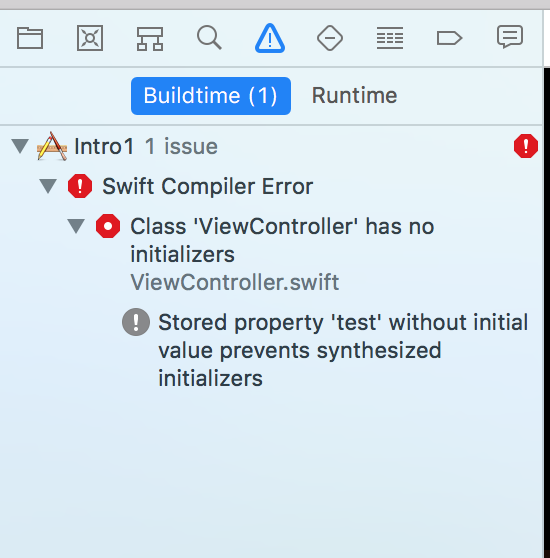Open the Symbol navigator hierarchy icon
Screen dimensions: 550x558
pyautogui.click(x=150, y=38)
